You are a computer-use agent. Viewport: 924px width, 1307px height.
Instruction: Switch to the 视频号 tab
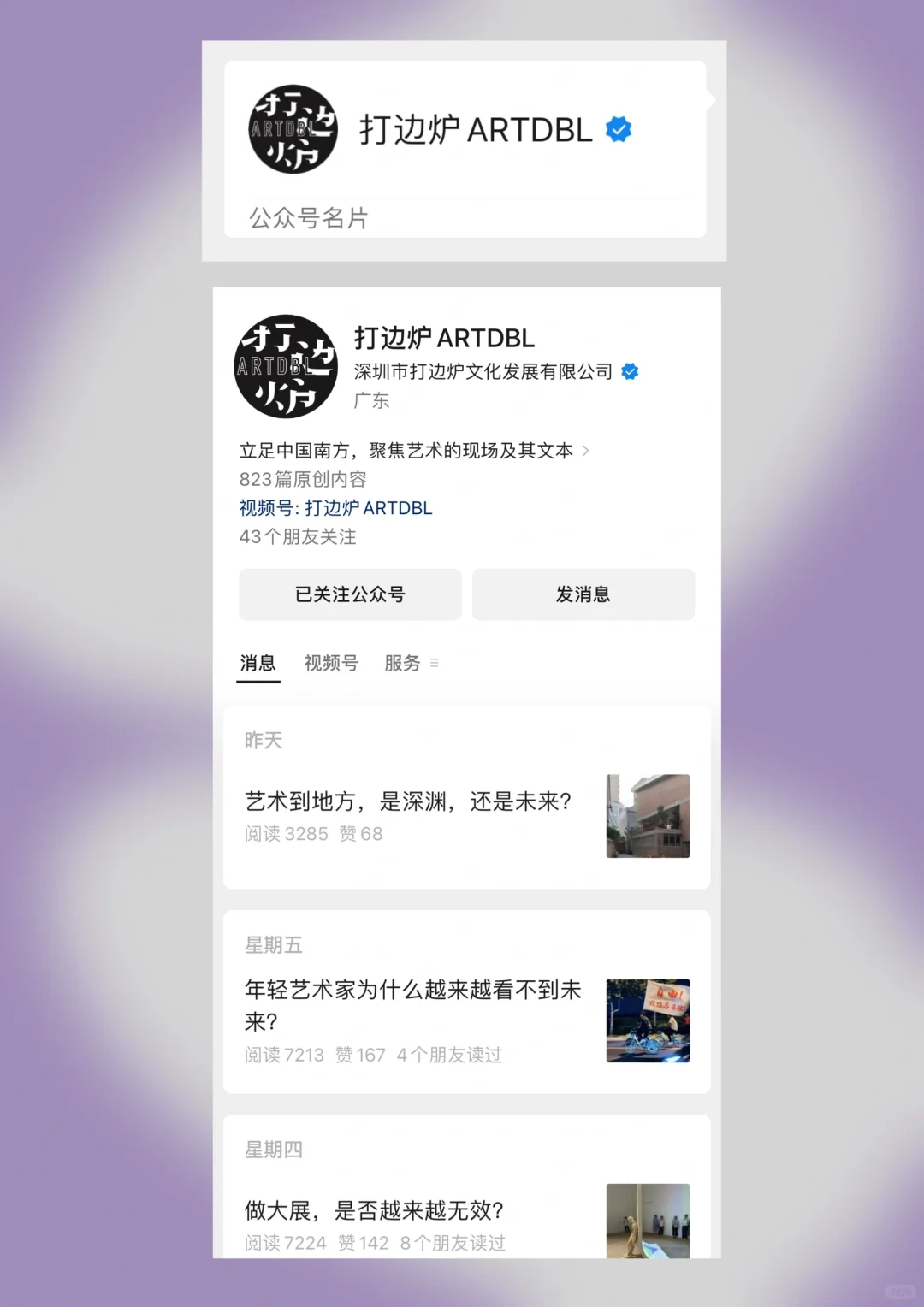(x=331, y=663)
